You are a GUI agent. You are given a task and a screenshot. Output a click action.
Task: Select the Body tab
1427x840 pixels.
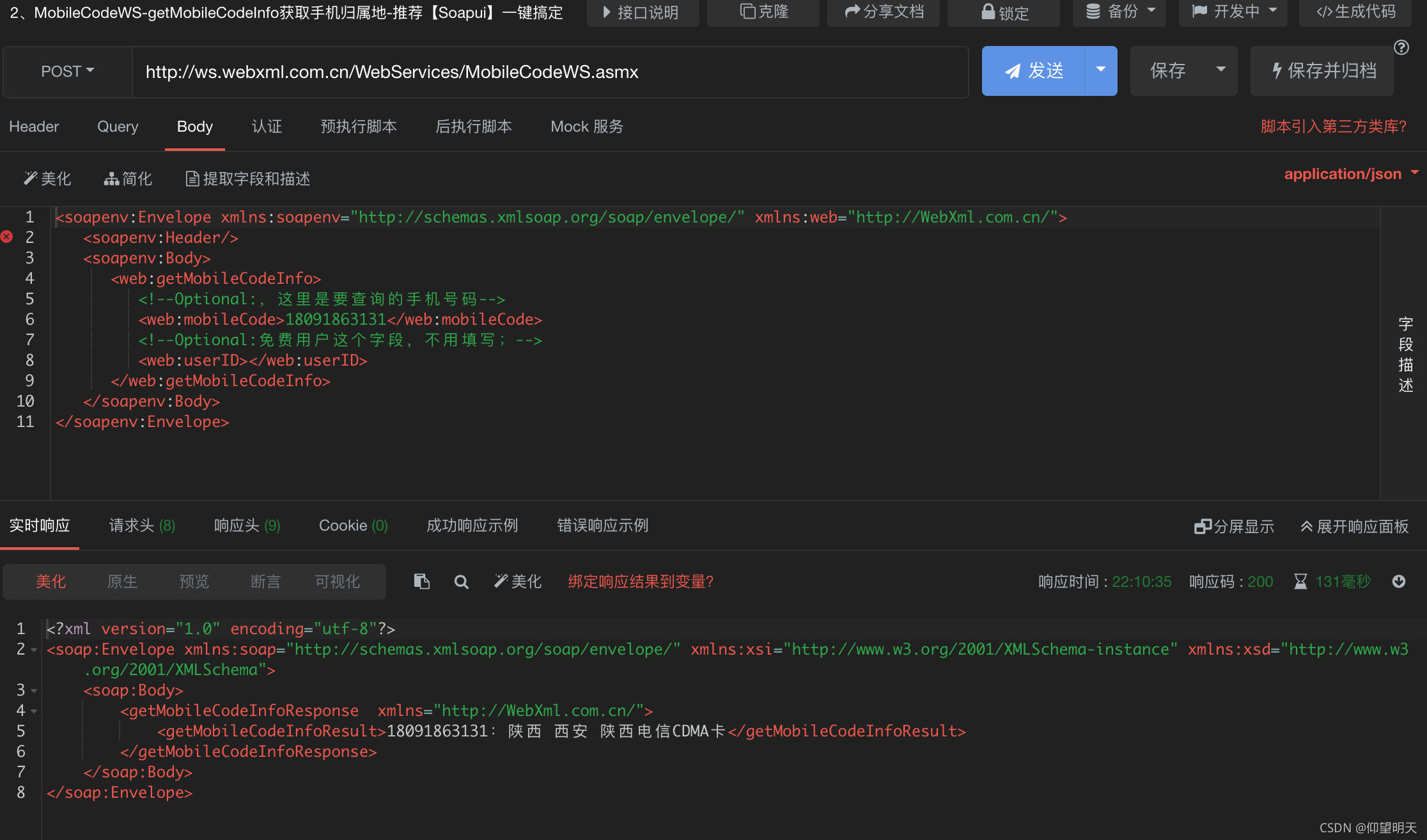[x=195, y=127]
